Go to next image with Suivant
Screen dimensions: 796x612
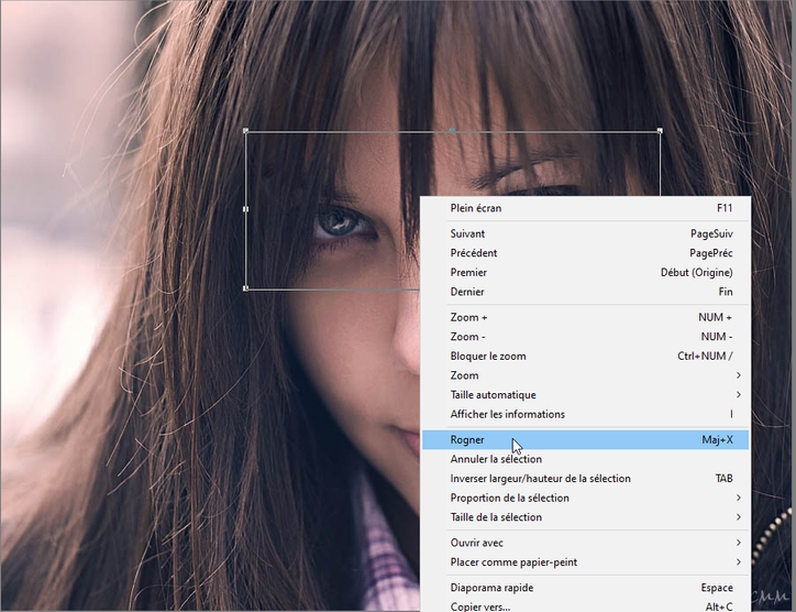[x=468, y=234]
